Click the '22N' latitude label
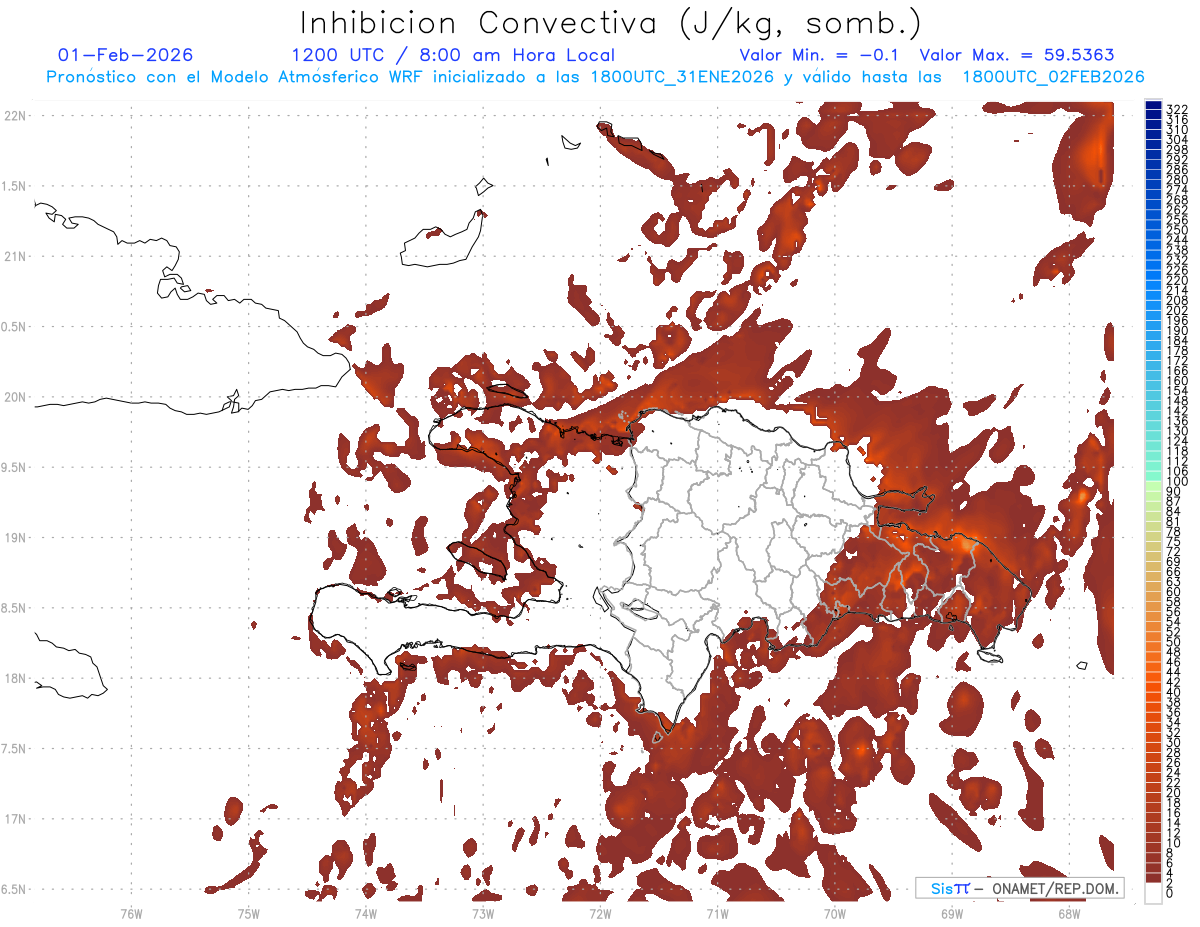 (x=15, y=116)
